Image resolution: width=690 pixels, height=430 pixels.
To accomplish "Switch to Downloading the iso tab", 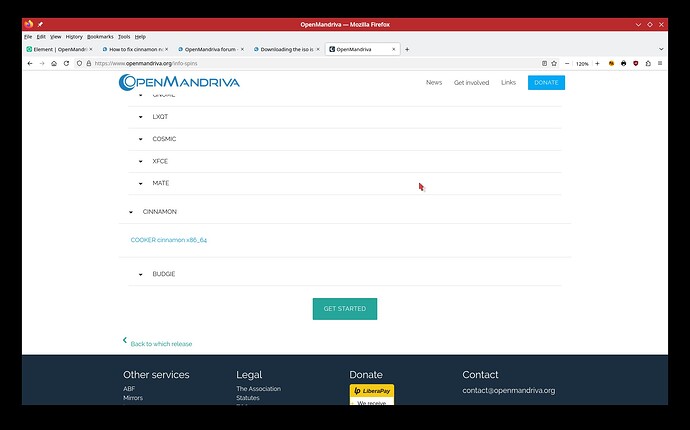I will (x=286, y=49).
